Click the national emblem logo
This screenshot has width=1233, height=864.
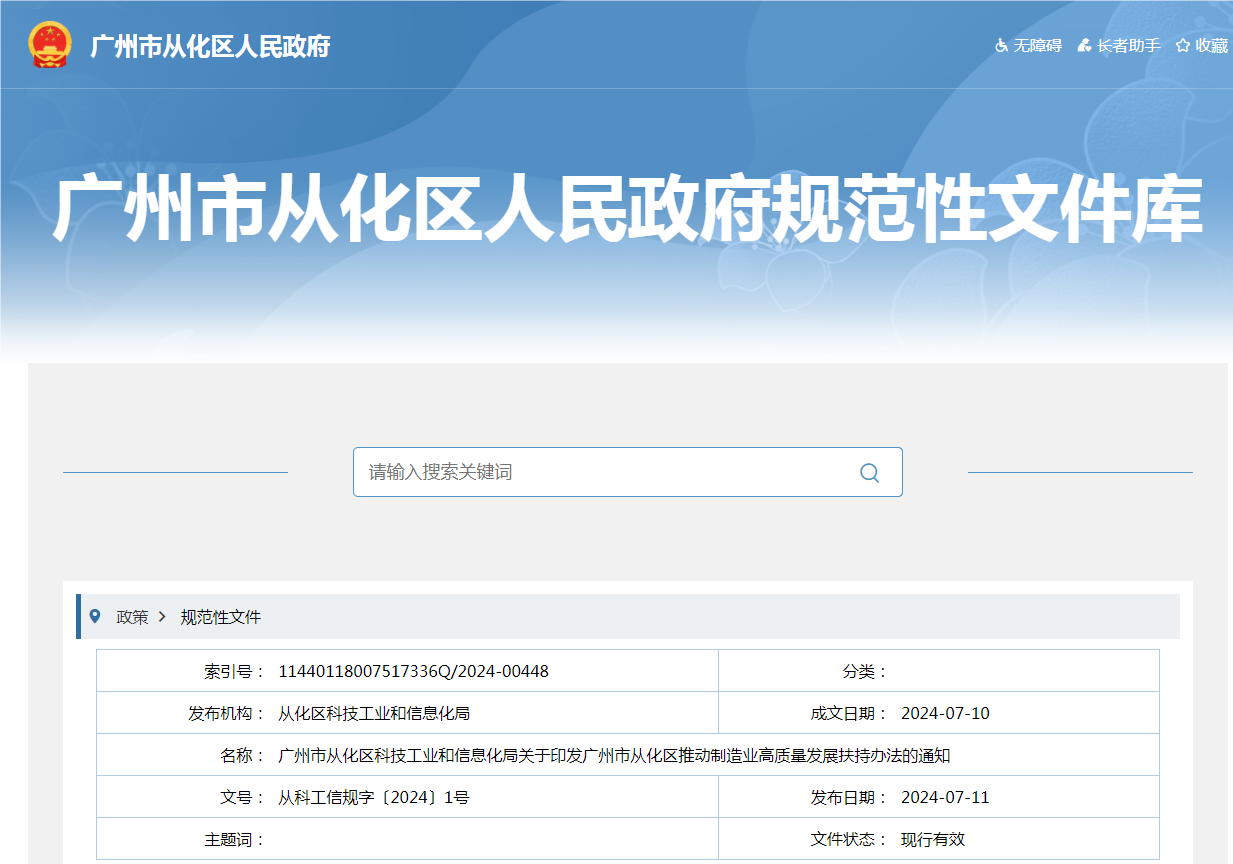click(x=50, y=46)
